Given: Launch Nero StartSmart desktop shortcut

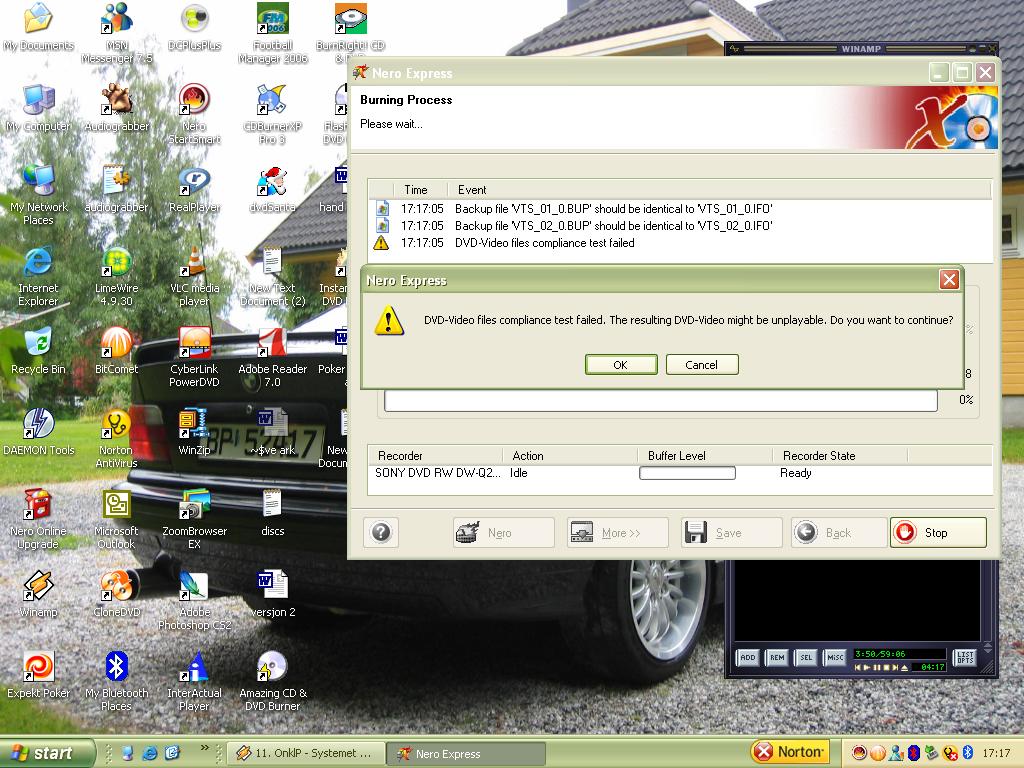Looking at the screenshot, I should click(x=195, y=114).
